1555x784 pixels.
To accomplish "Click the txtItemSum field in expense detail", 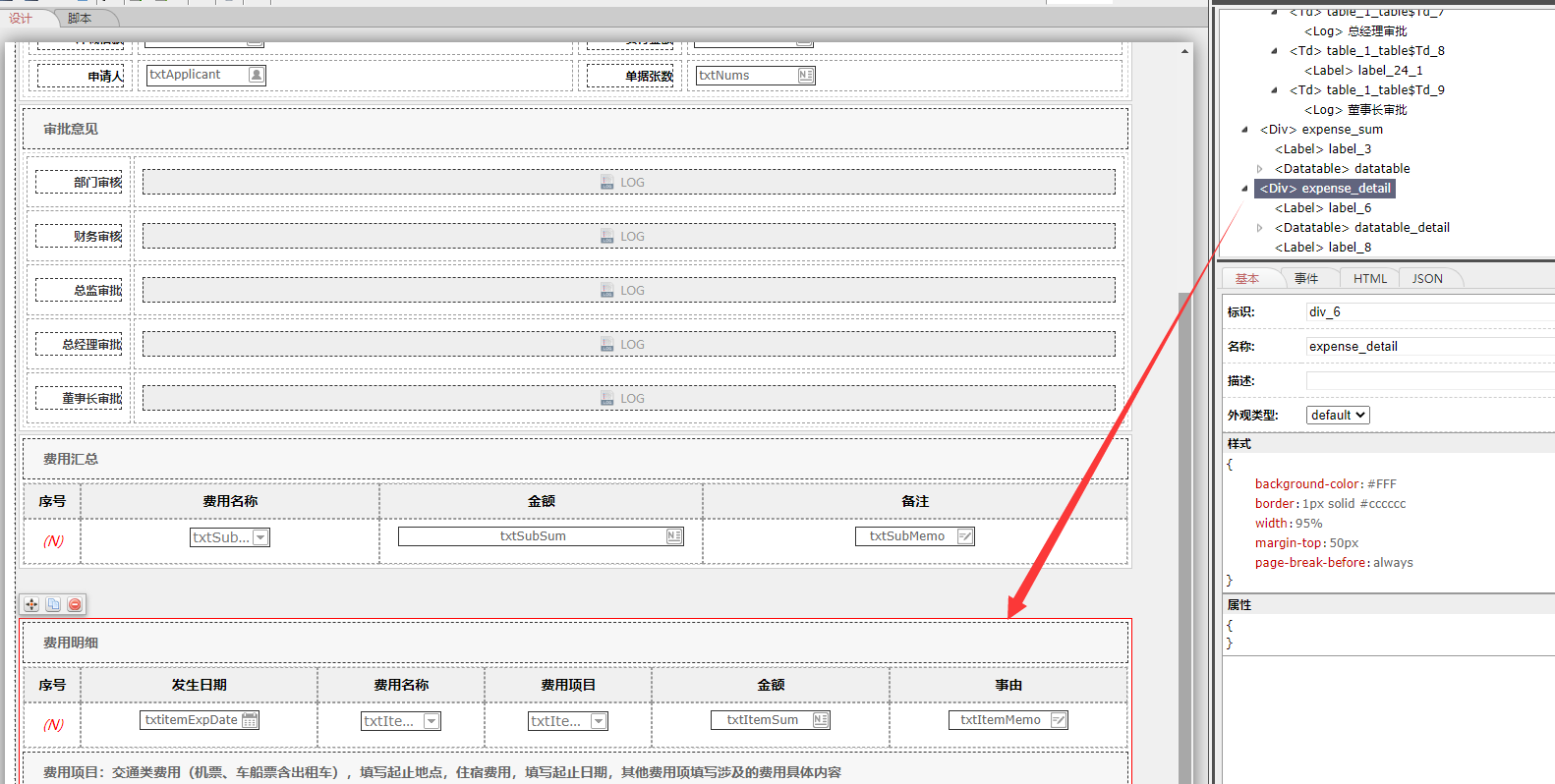I will point(772,720).
